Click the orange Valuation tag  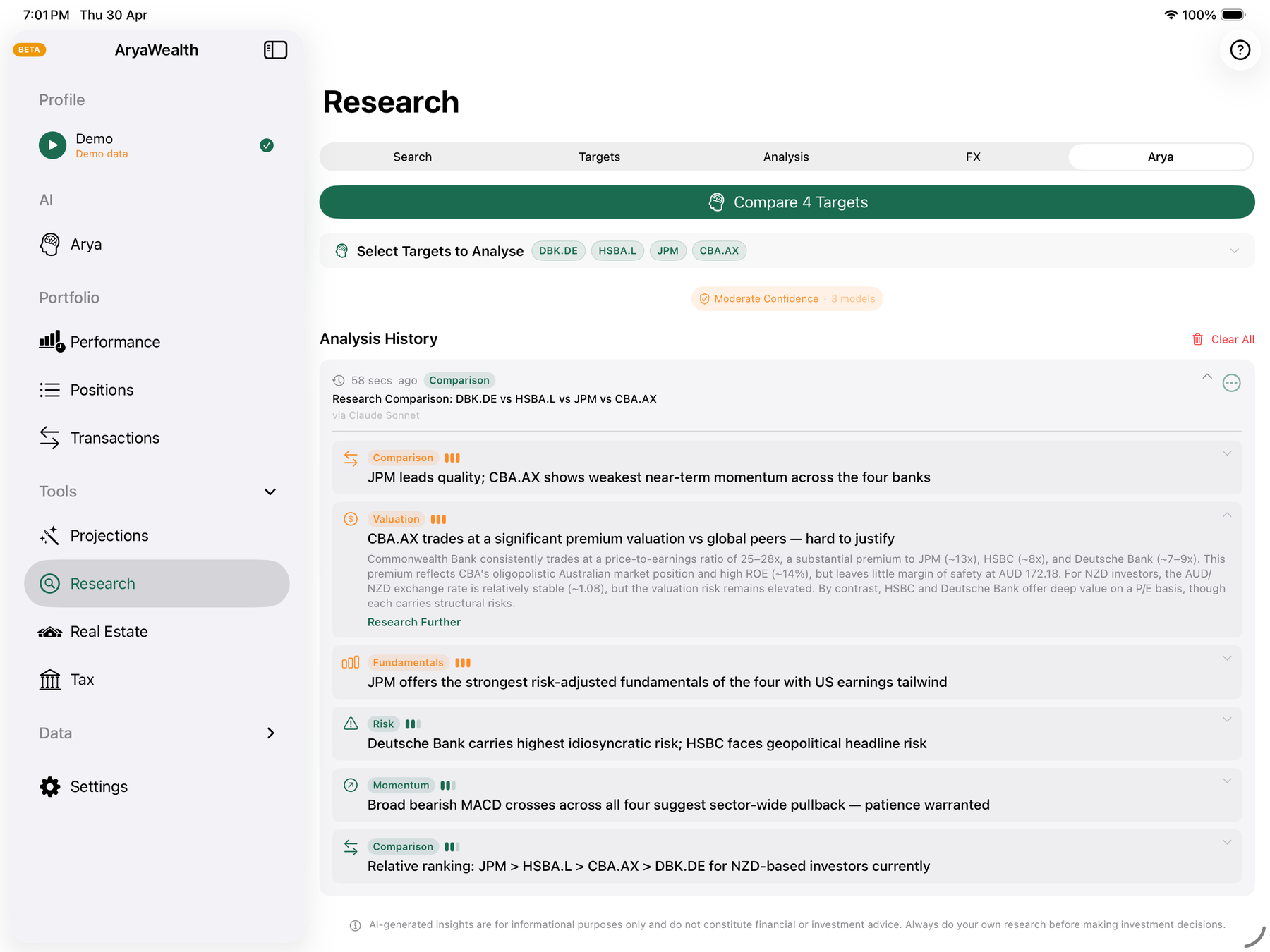point(397,519)
